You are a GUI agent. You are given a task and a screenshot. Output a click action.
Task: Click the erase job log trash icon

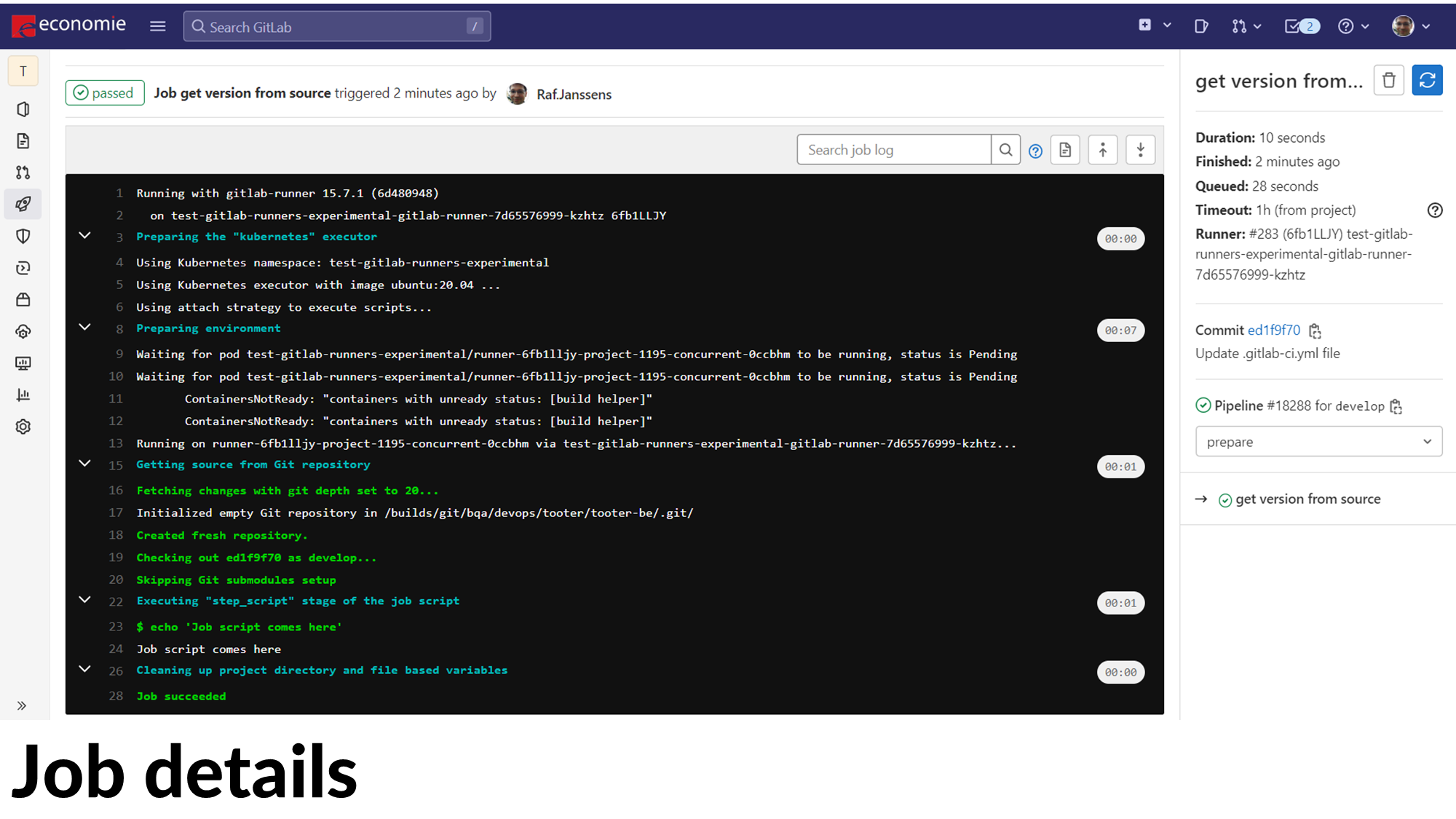coord(1388,80)
